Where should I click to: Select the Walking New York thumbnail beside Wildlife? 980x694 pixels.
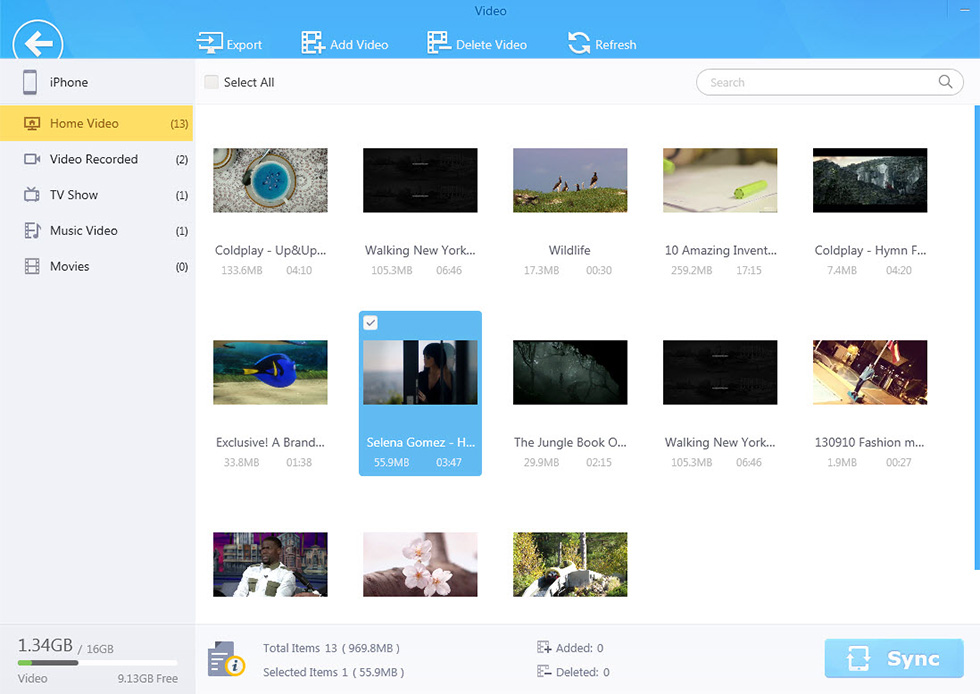click(420, 180)
